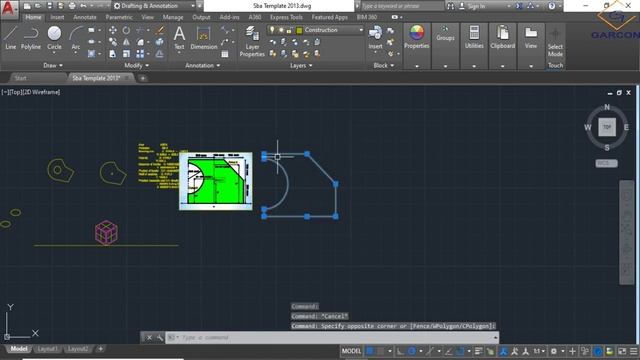
Task: Select the Circle draw tool
Action: (54, 38)
